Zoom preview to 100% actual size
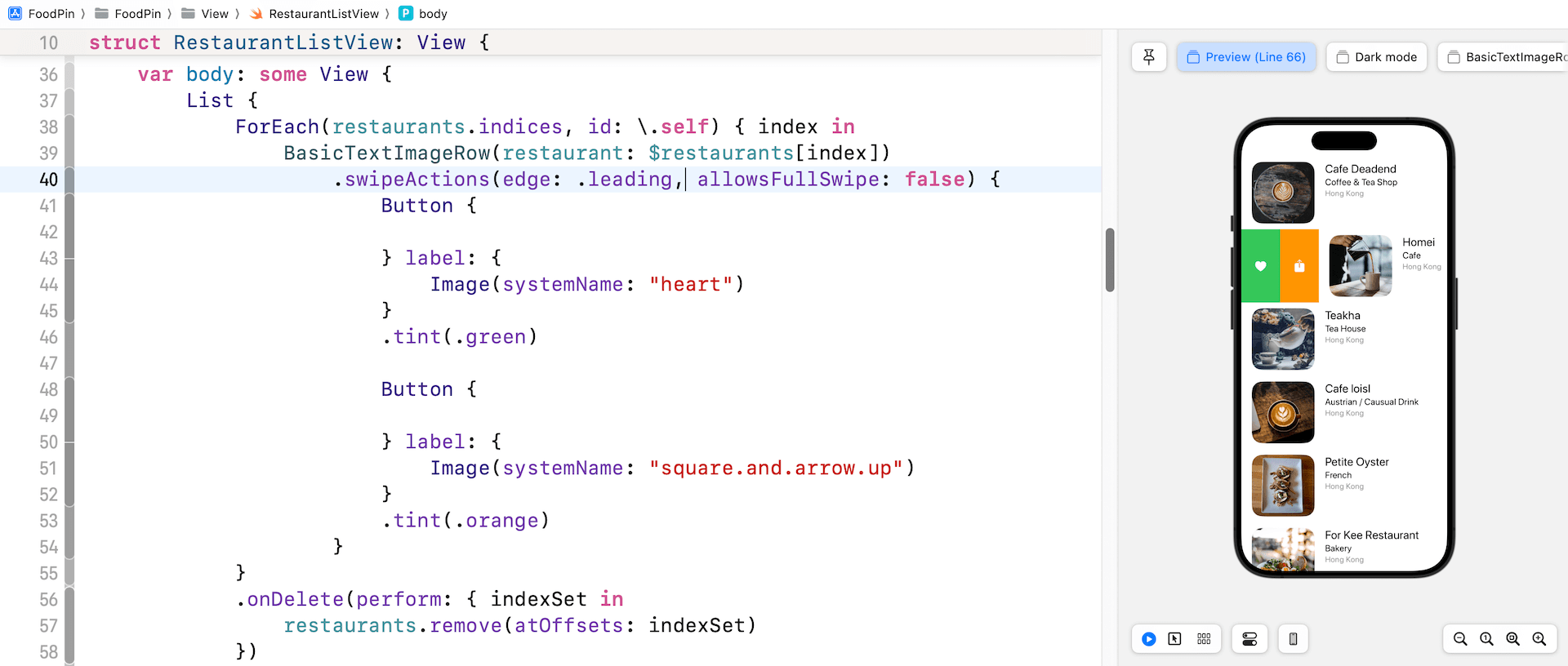Viewport: 1568px width, 666px height. 1486,639
